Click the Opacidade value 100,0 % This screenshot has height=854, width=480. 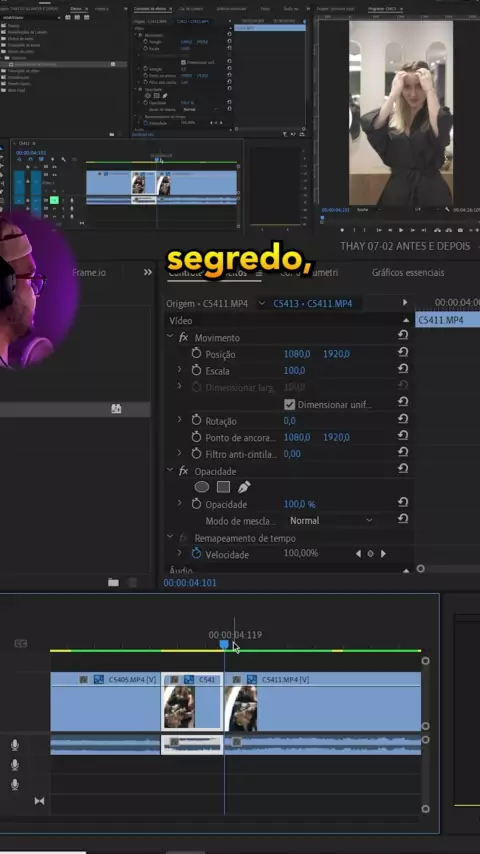coord(300,504)
